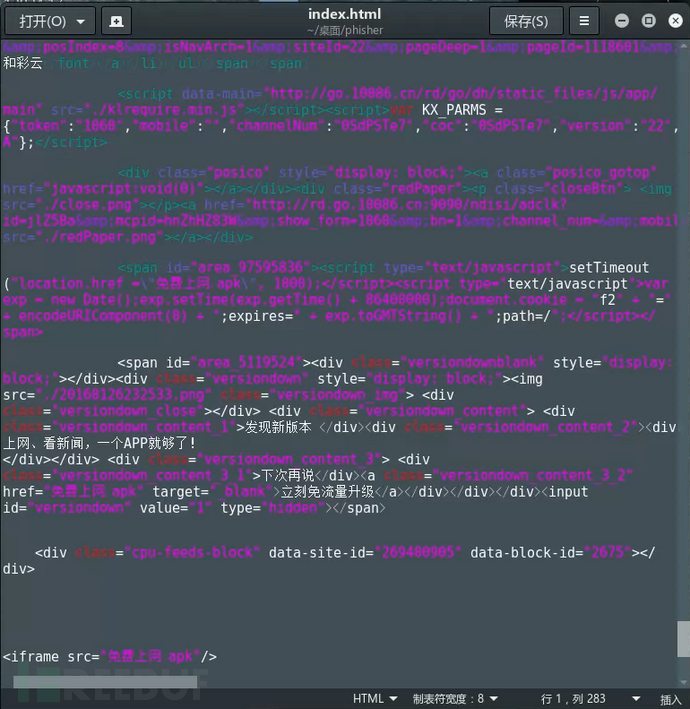The width and height of the screenshot is (690, 709).
Task: Click the text 上网、看新闻,一个APP就够了!
Action: tap(99, 443)
